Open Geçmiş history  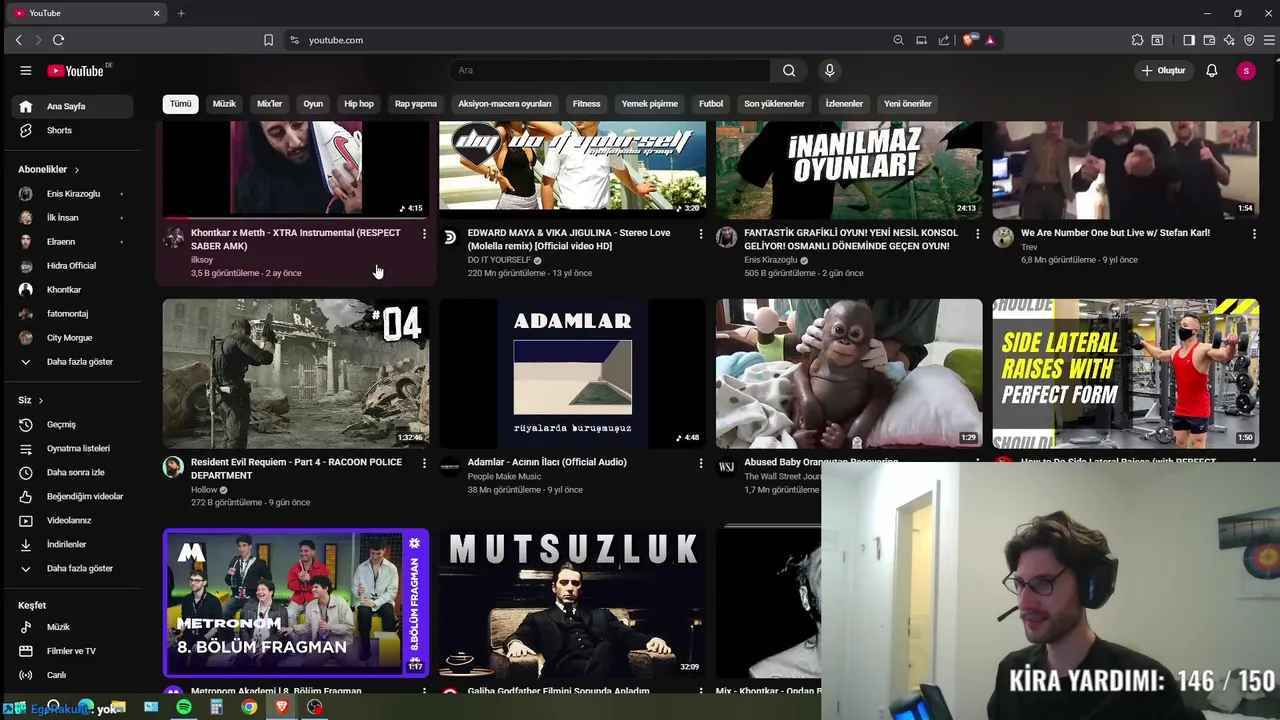point(73,425)
